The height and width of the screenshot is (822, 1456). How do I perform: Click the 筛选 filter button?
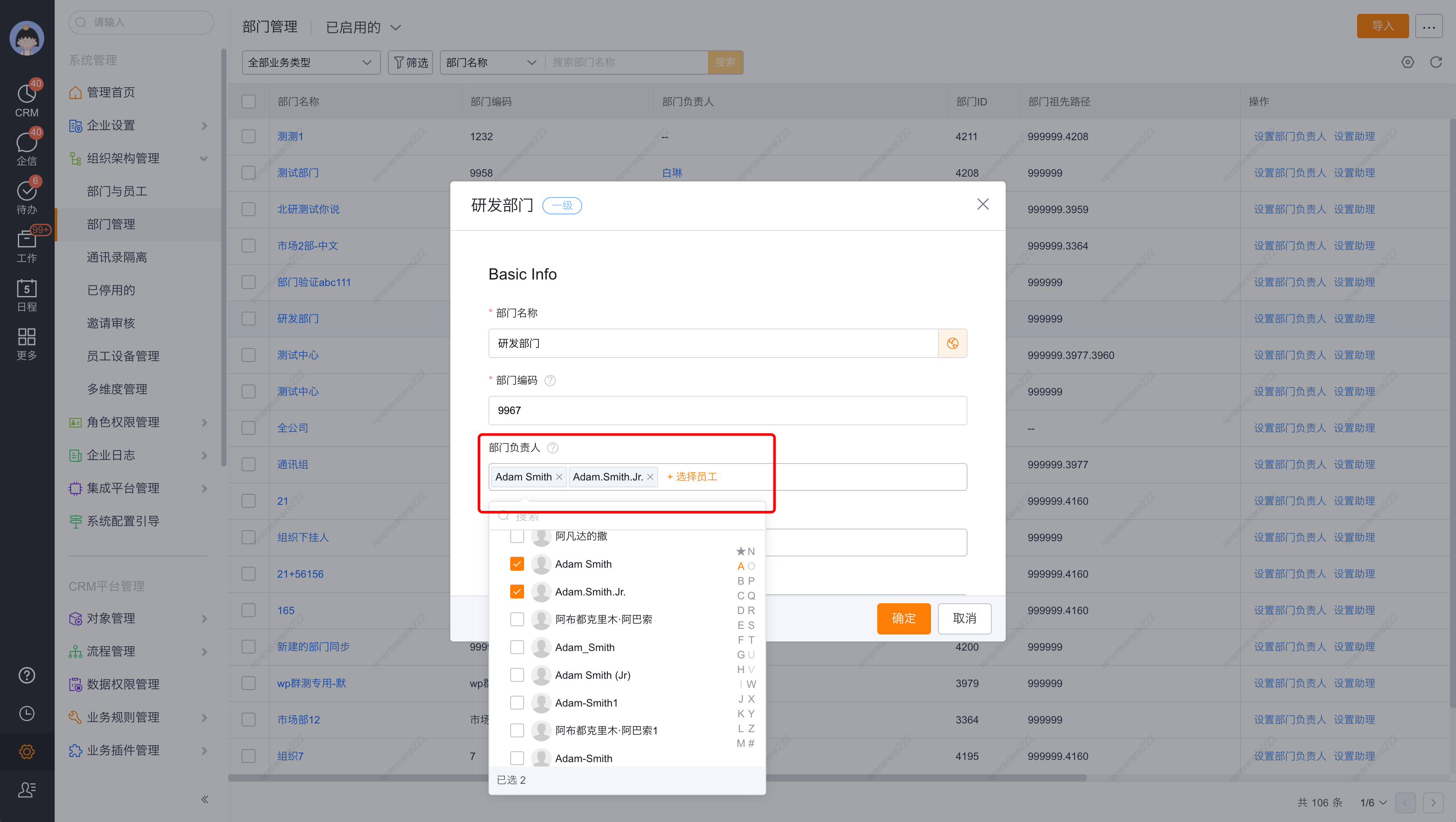click(x=410, y=62)
